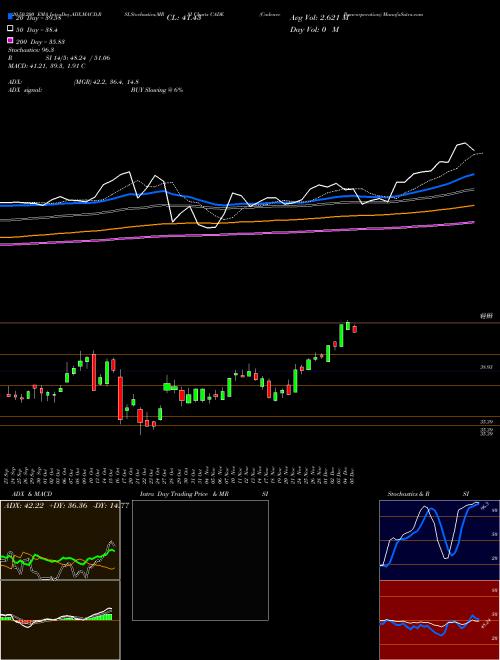Select the '50 Day = 38.4' legend text
Viewport: 500px width, 660px height.
[37, 29]
